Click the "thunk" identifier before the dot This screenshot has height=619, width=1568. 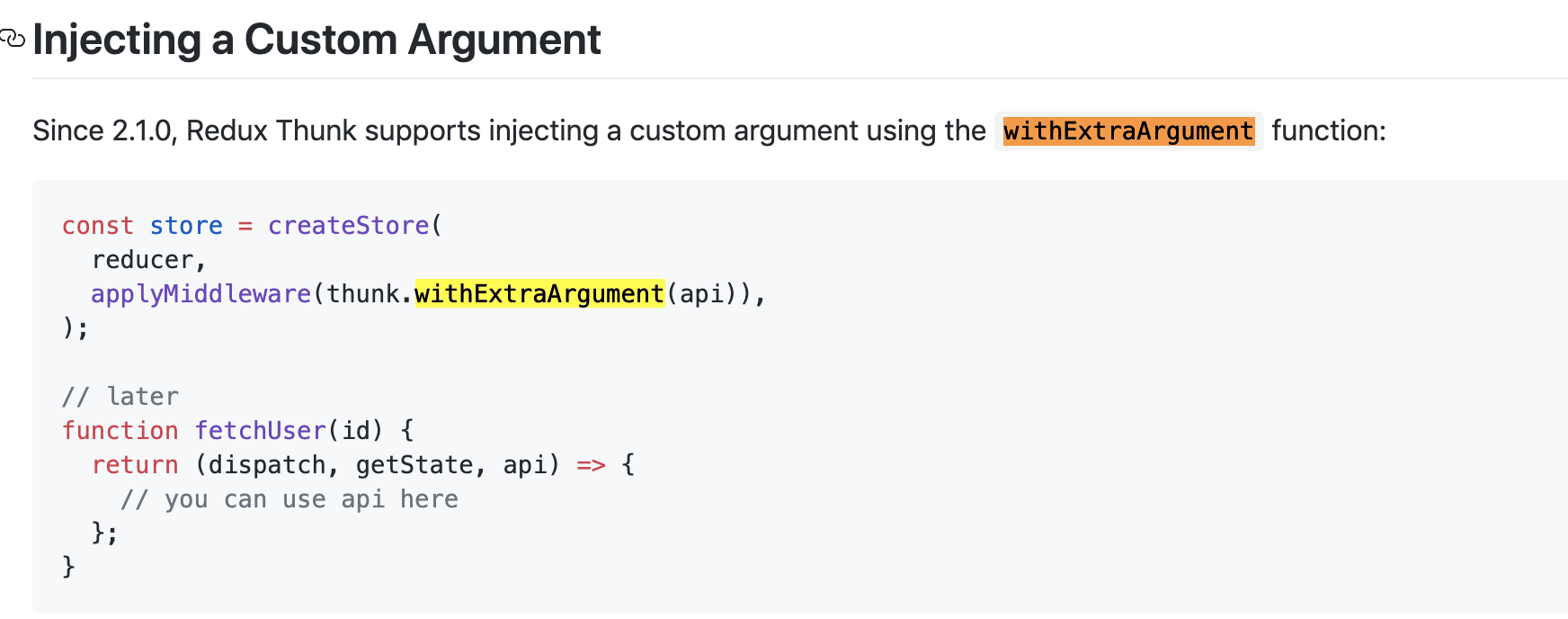(362, 294)
